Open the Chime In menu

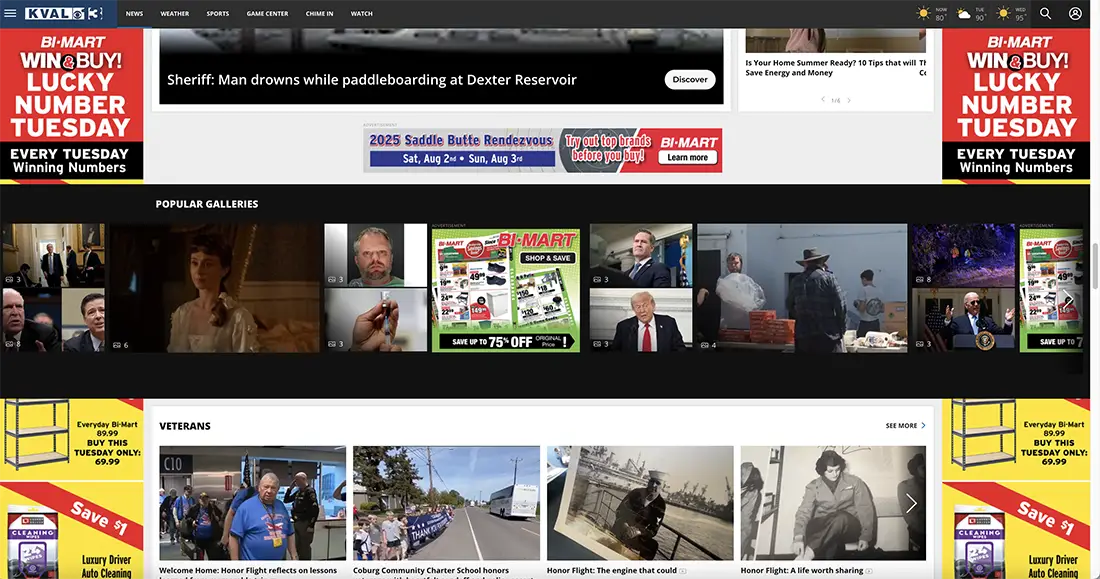pos(319,13)
